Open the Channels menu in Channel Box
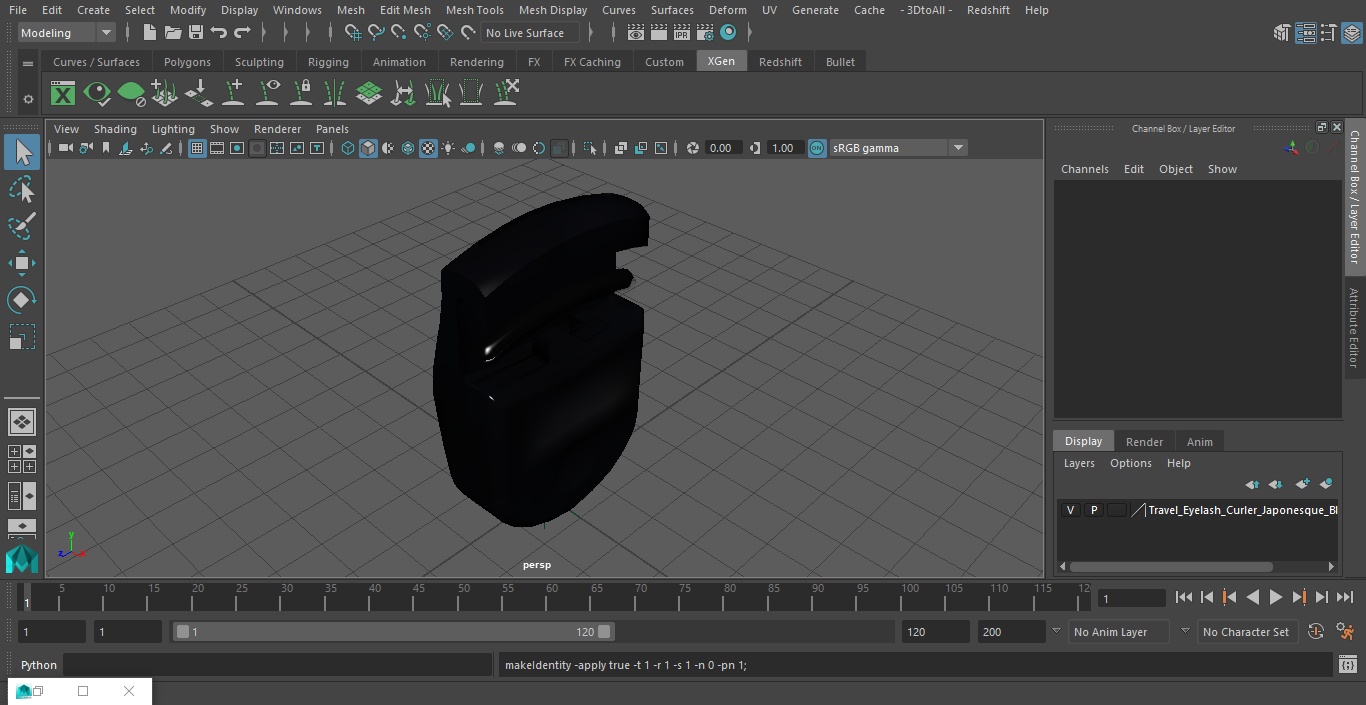The width and height of the screenshot is (1366, 705). click(1084, 169)
